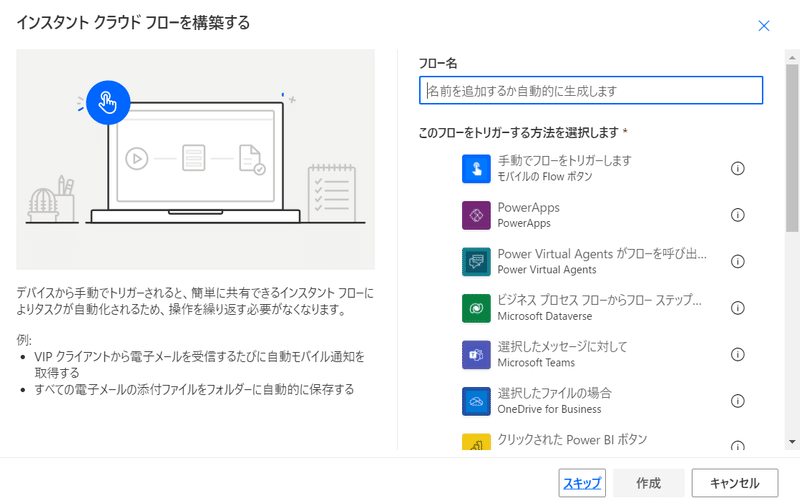800x503 pixels.
Task: Select ビジネス プロセス フローからフロー ステップ option
Action: click(x=599, y=300)
